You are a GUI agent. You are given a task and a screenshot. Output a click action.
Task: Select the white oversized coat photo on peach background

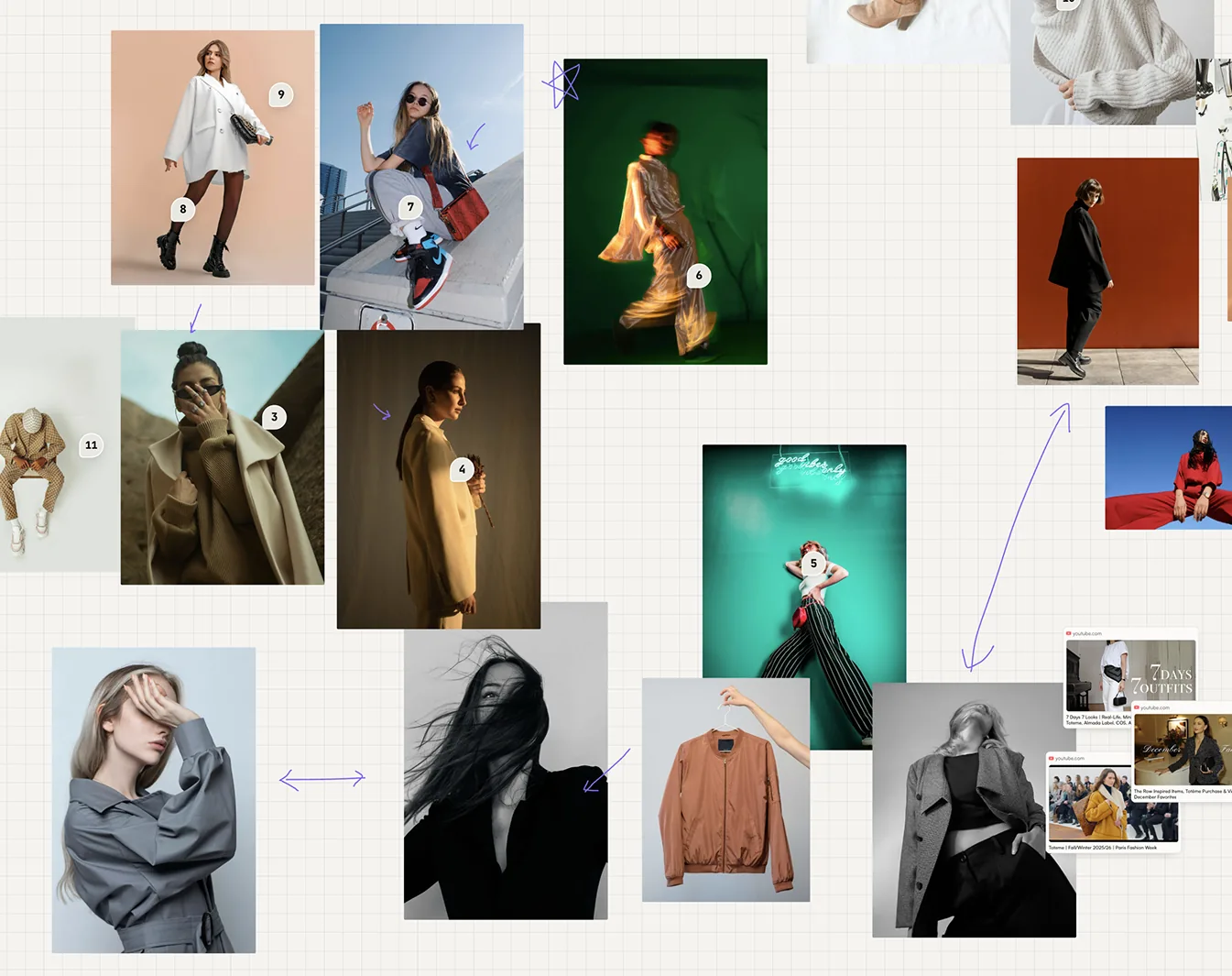click(213, 158)
